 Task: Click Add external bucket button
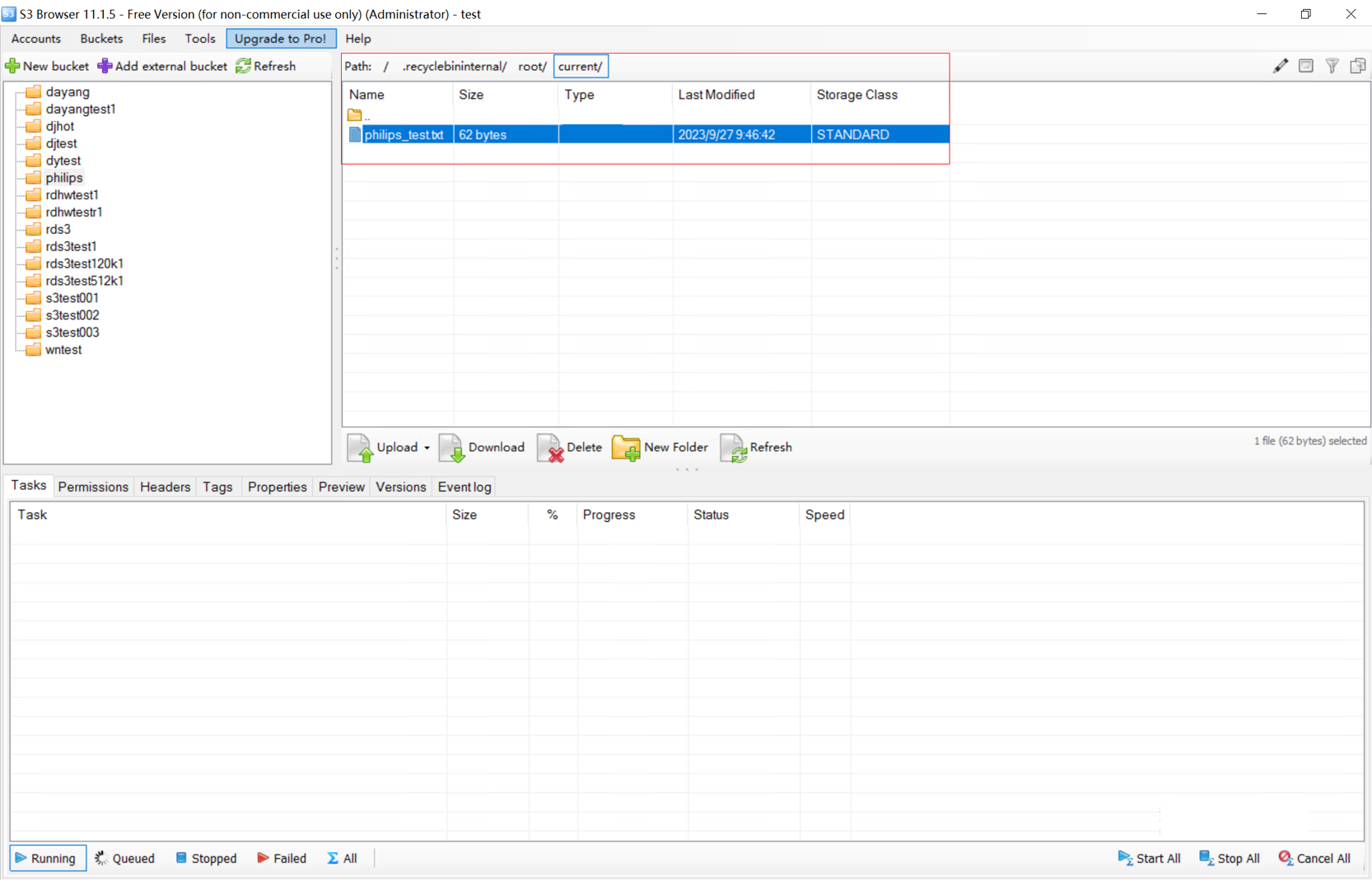click(162, 66)
